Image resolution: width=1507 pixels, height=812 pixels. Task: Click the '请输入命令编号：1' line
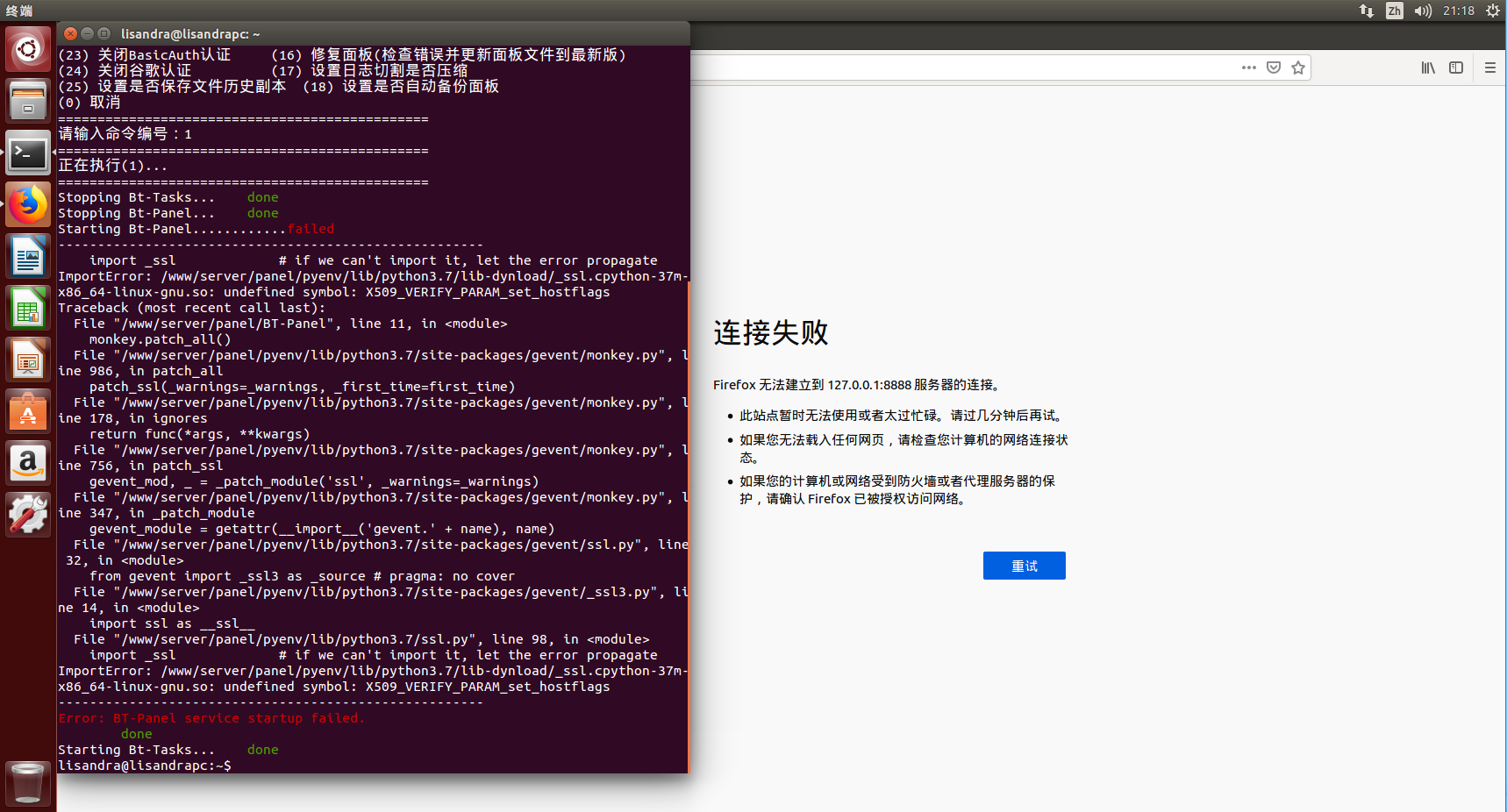pyautogui.click(x=125, y=134)
